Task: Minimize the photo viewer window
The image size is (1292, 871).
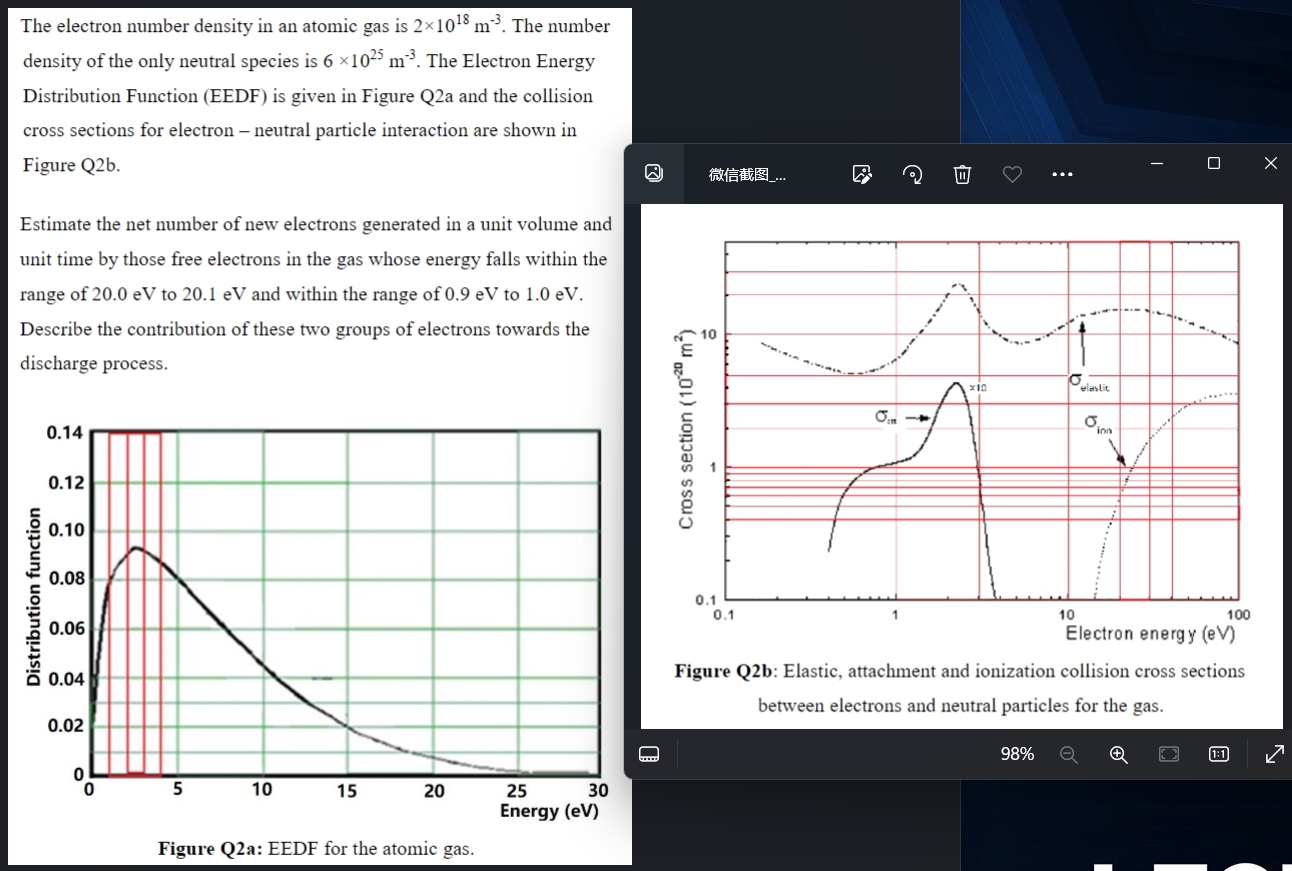Action: tap(1156, 163)
